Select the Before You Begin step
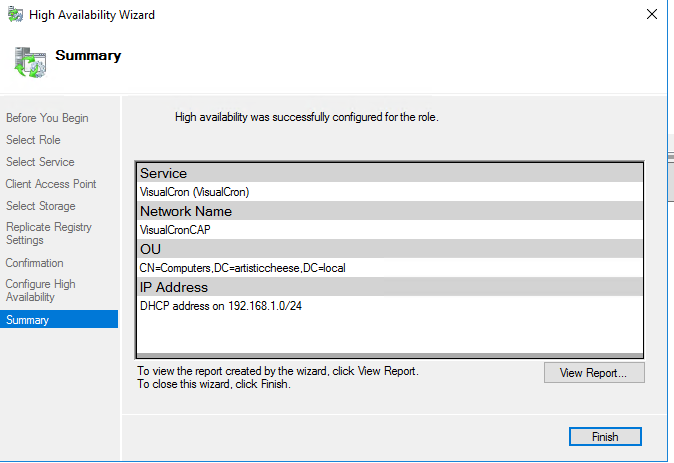The width and height of the screenshot is (674, 463). [x=47, y=118]
